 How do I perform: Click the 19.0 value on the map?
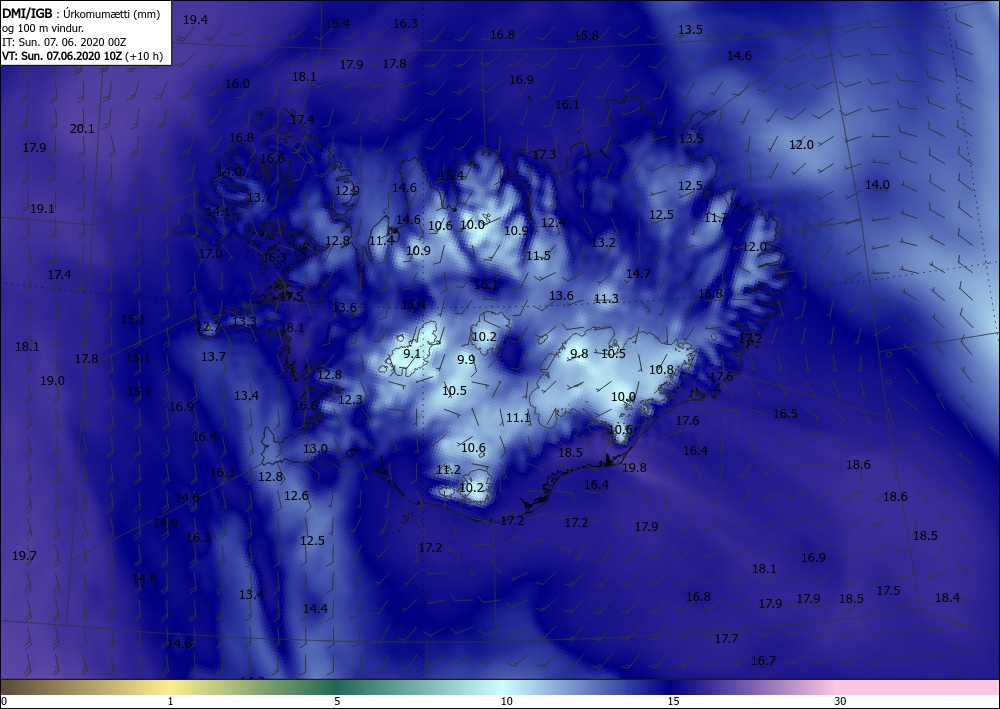[52, 381]
